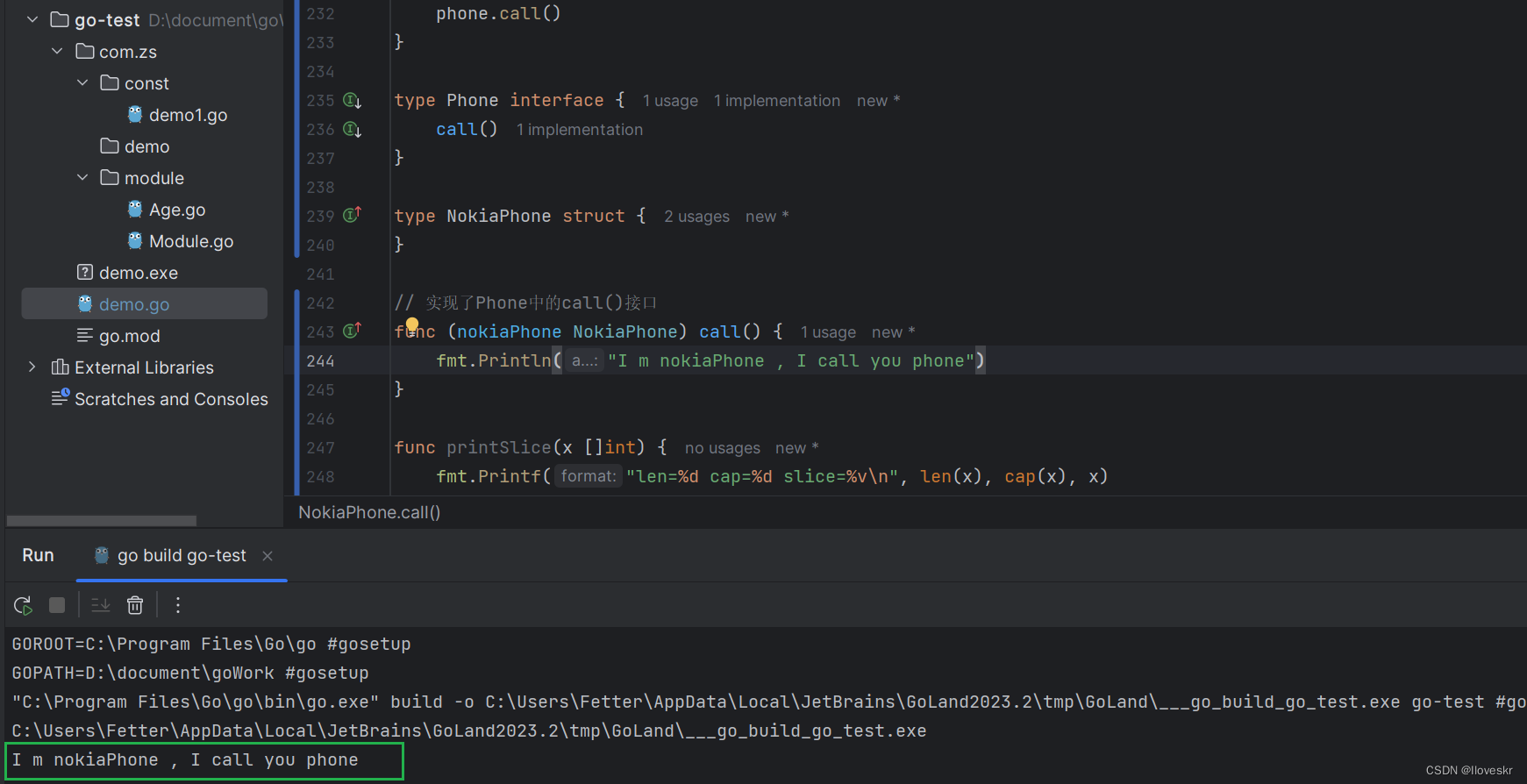The image size is (1527, 784).
Task: Select the Run tool window tab
Action: tap(38, 555)
